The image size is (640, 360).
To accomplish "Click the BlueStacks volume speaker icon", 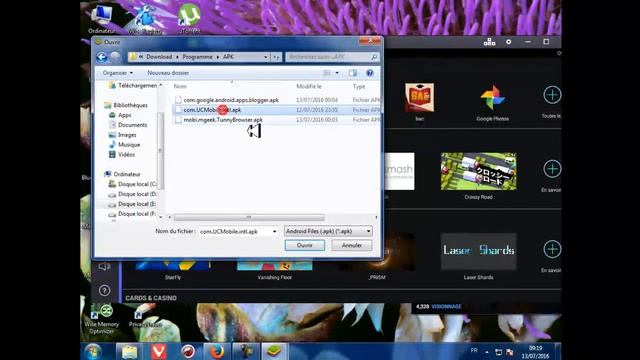I will point(104,267).
